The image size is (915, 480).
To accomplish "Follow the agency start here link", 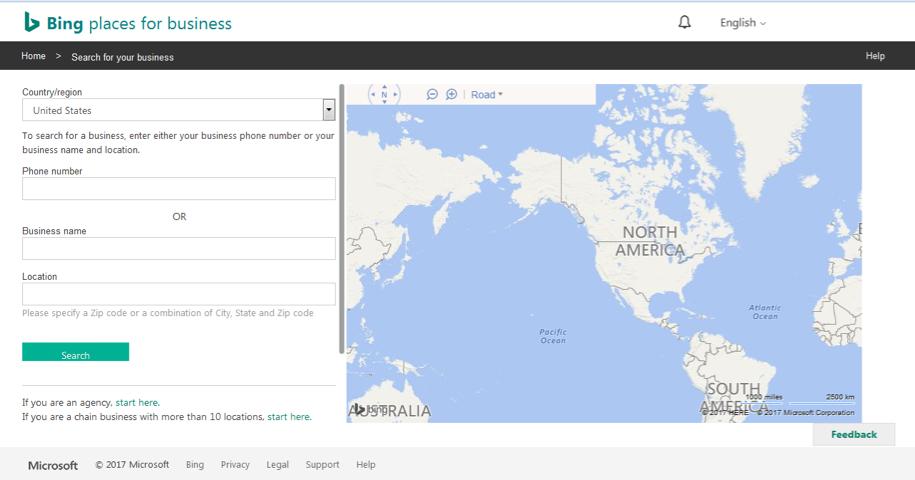I will pos(137,402).
